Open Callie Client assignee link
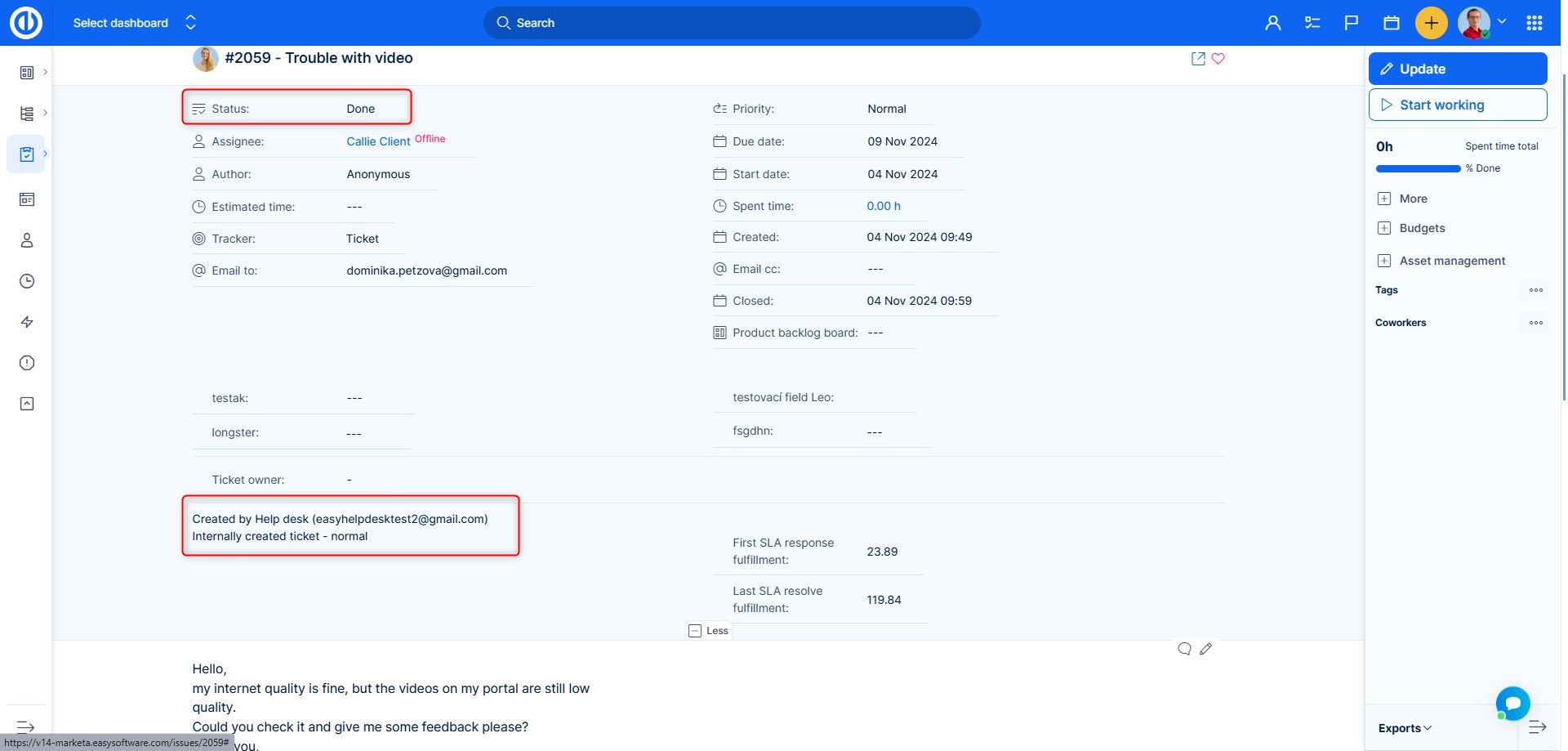Viewport: 1568px width, 751px height. pos(378,141)
